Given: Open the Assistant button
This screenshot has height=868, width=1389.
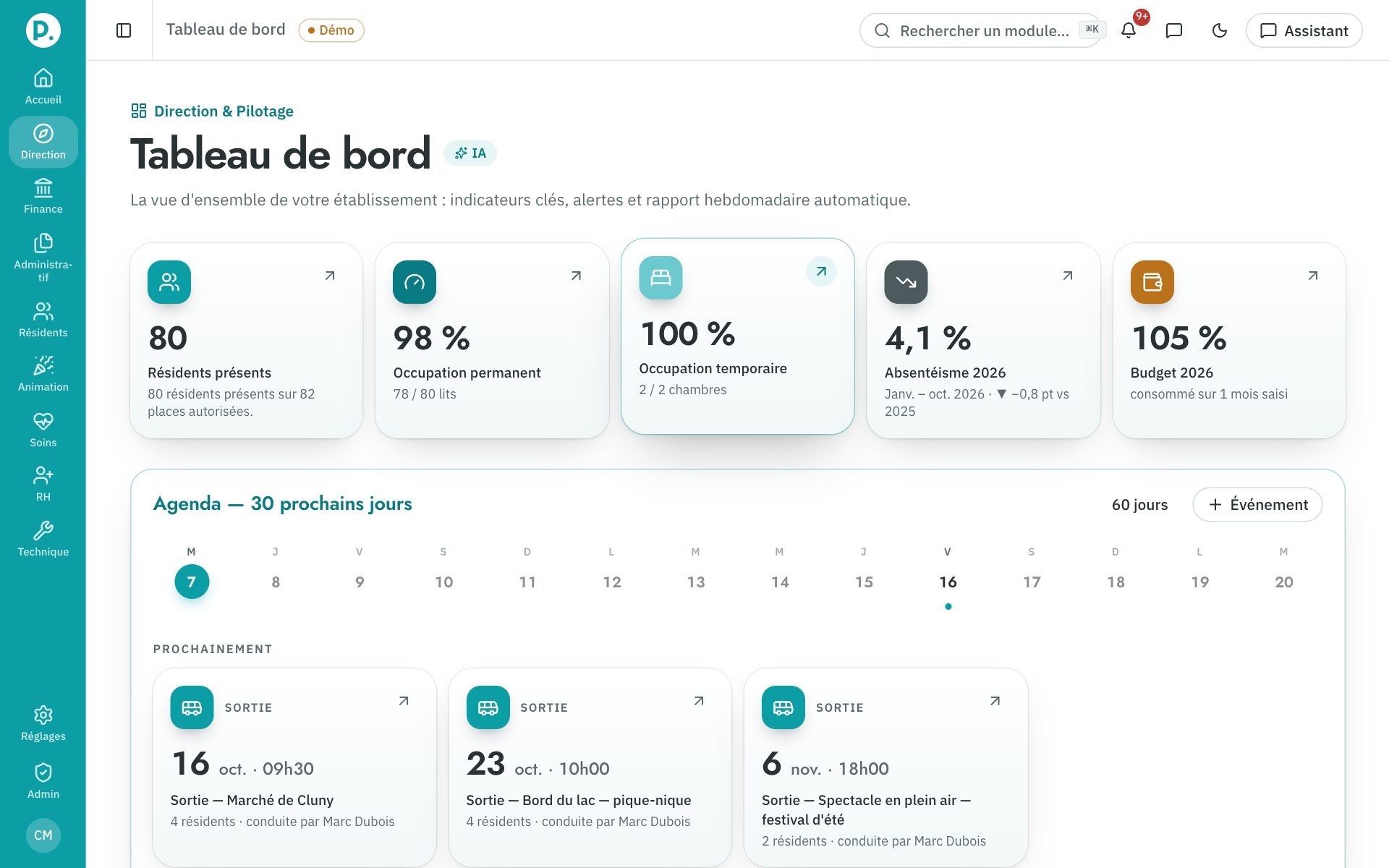Looking at the screenshot, I should coord(1304,30).
